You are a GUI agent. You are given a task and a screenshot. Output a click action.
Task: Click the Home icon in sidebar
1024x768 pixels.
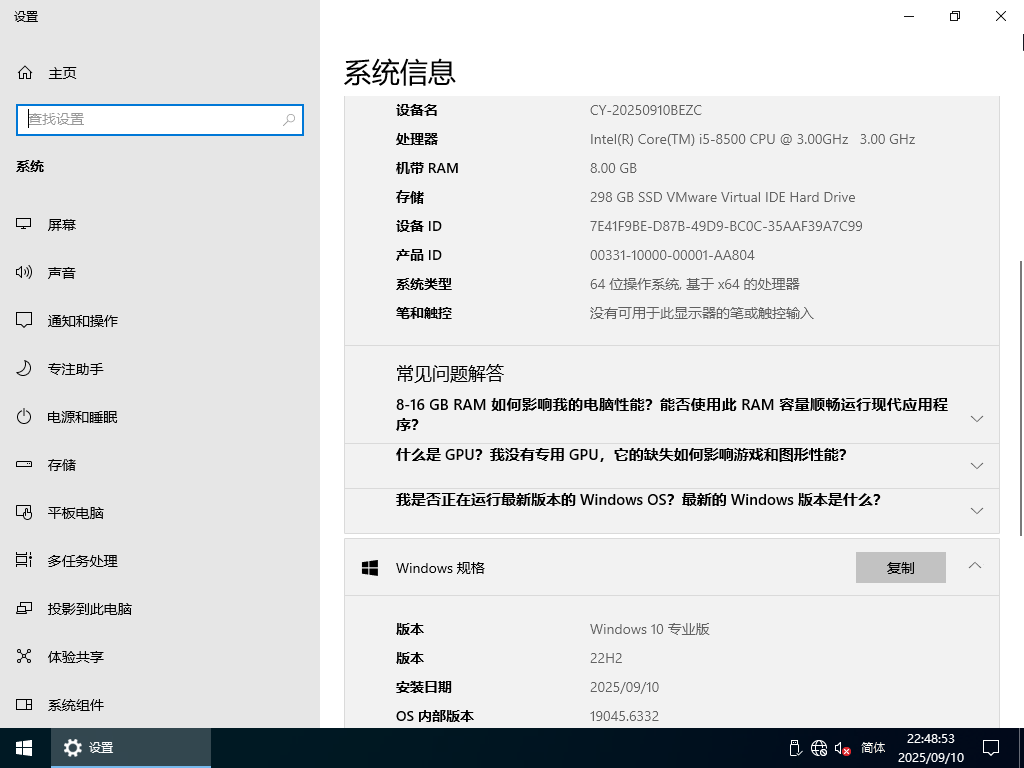pyautogui.click(x=25, y=73)
